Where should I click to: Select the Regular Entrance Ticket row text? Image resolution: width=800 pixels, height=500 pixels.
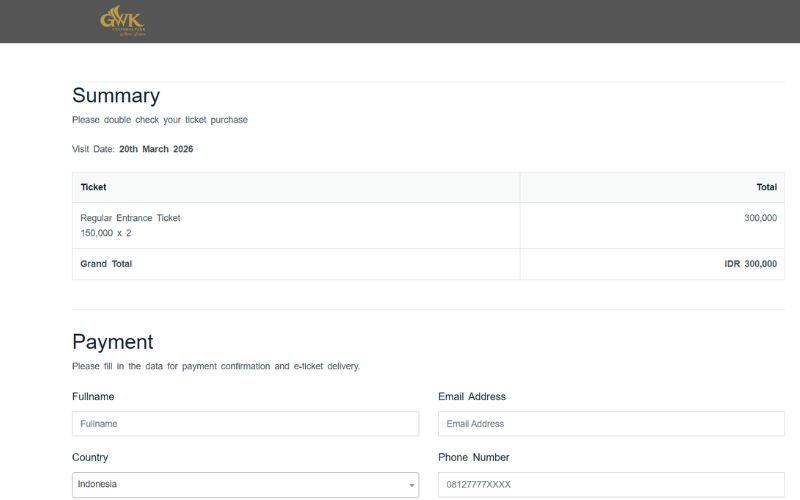[x=130, y=218]
